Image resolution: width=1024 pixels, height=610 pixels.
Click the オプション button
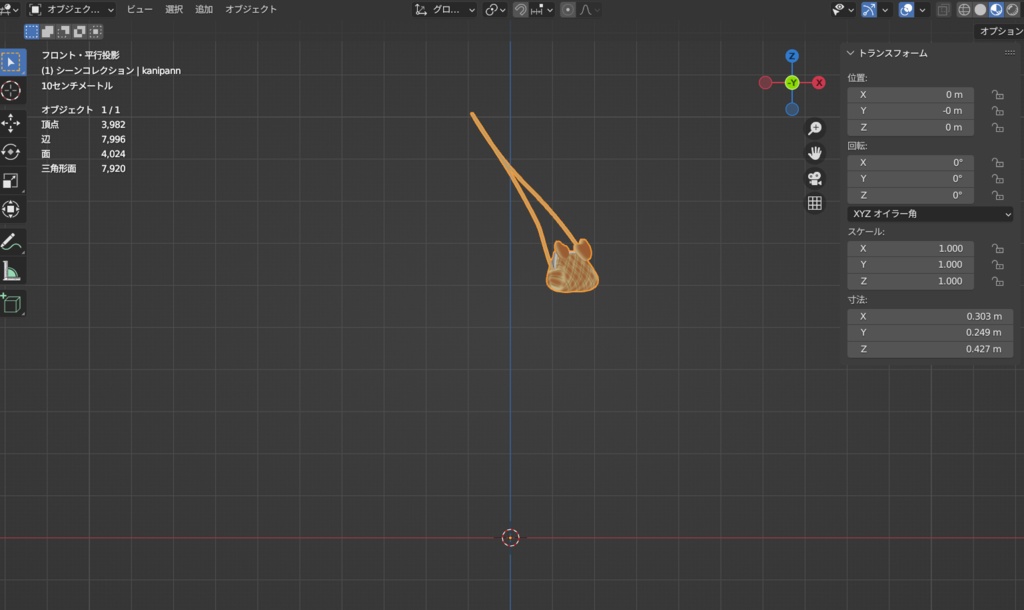tap(1000, 31)
